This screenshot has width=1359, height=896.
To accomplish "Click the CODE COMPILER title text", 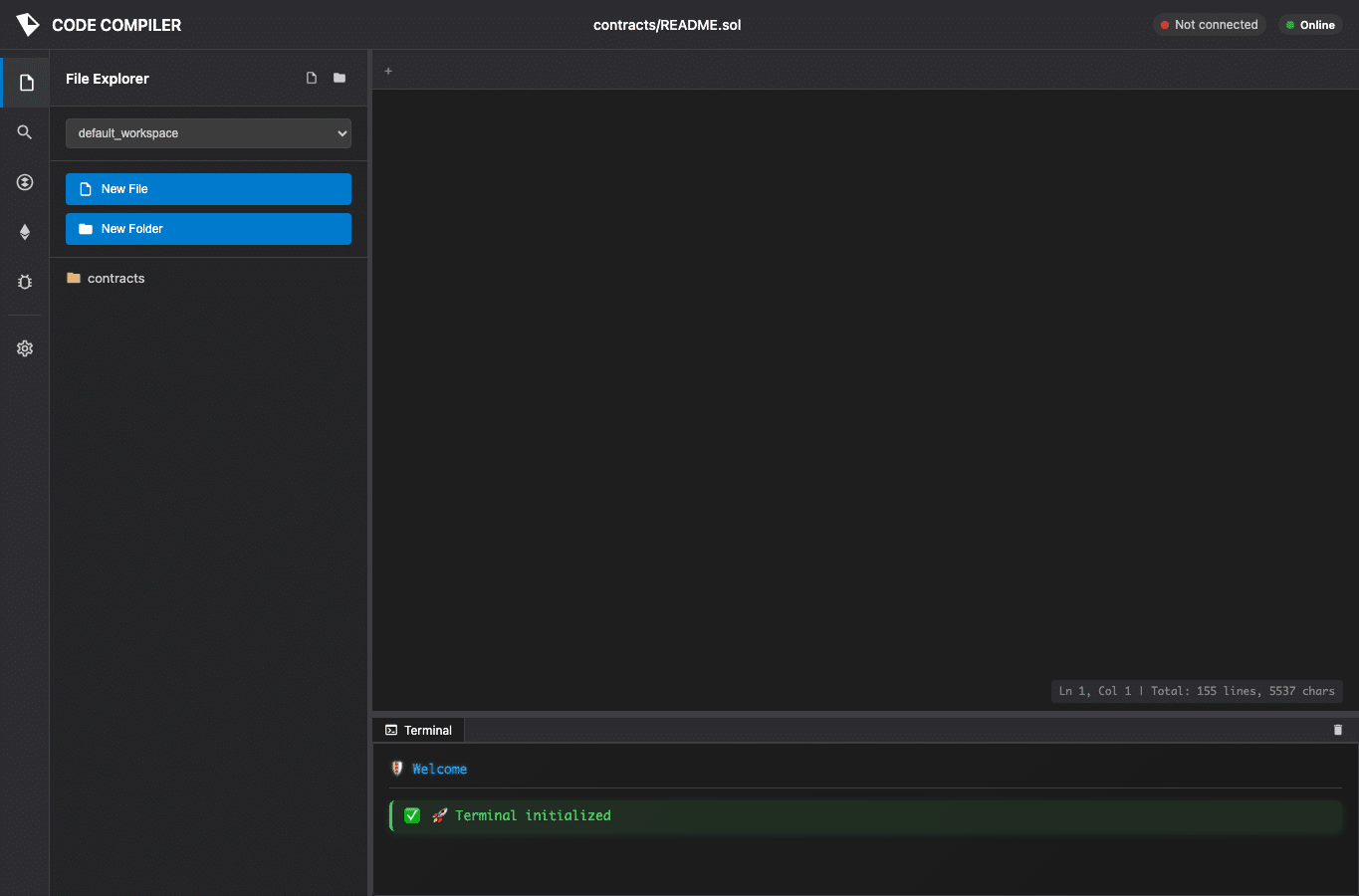I will tap(116, 25).
